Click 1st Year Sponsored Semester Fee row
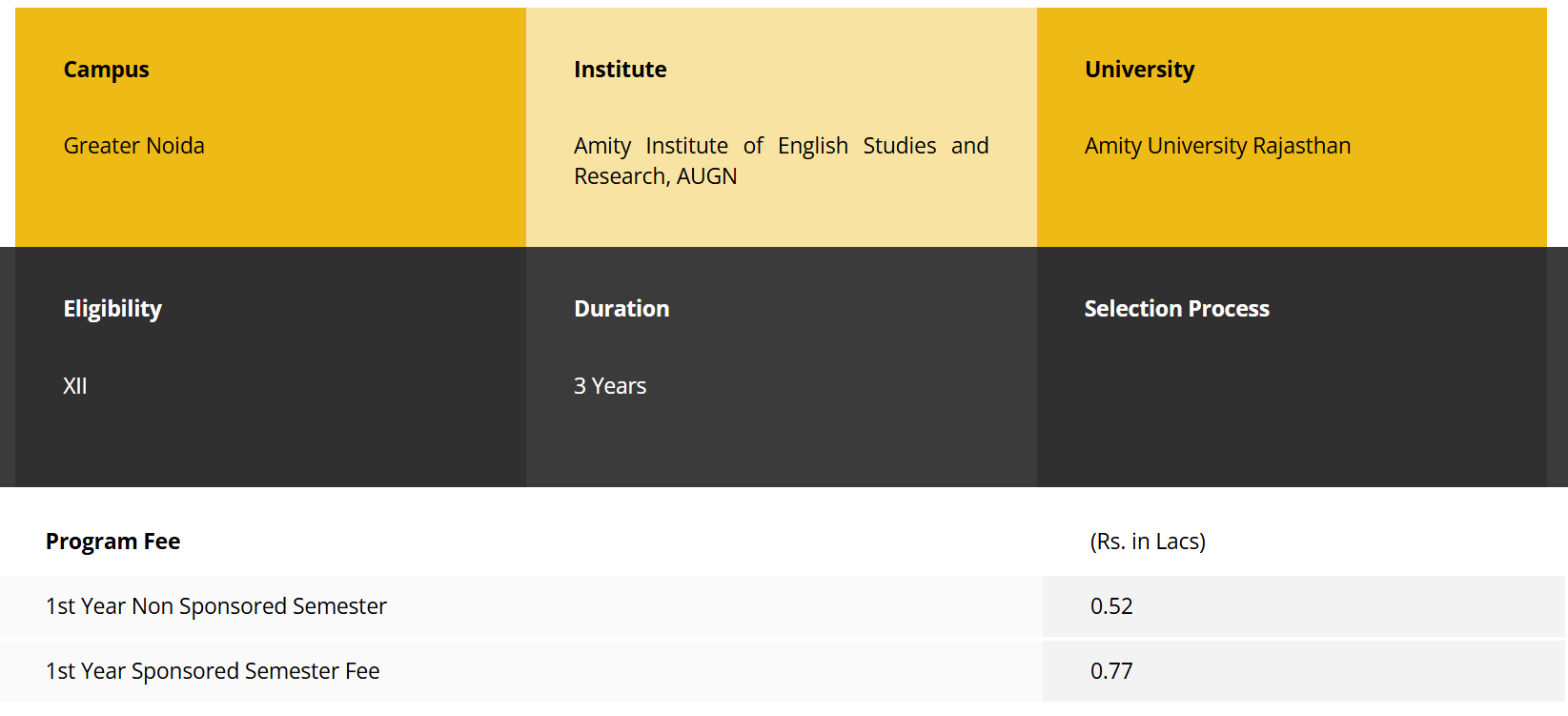This screenshot has width=1568, height=716. click(x=213, y=671)
